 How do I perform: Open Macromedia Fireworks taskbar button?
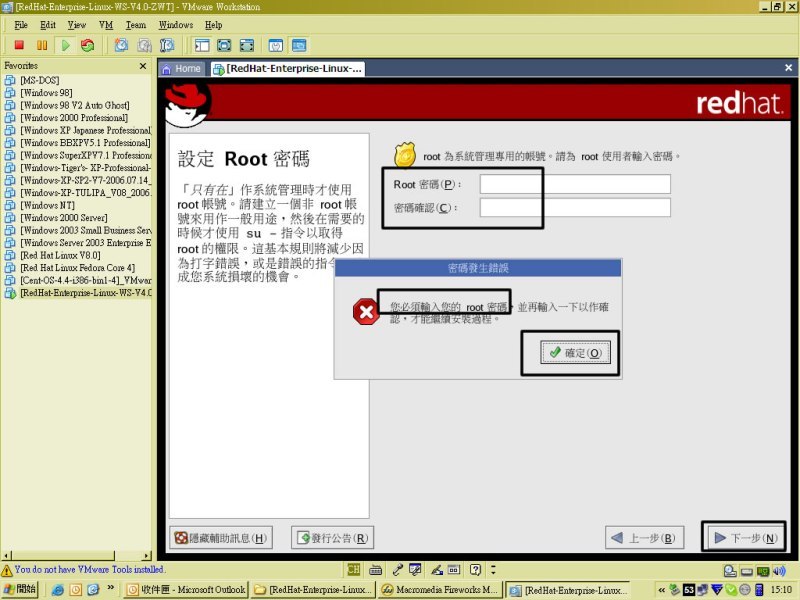tap(441, 590)
